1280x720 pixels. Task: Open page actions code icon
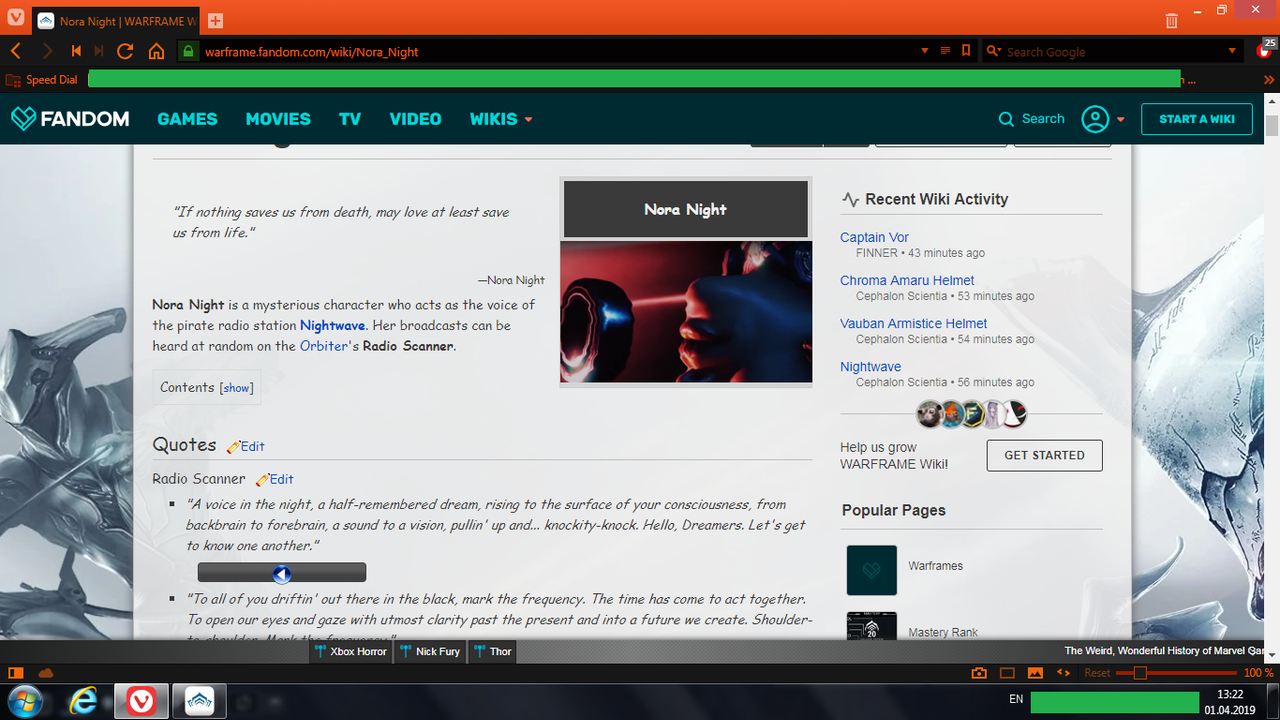(x=1063, y=673)
